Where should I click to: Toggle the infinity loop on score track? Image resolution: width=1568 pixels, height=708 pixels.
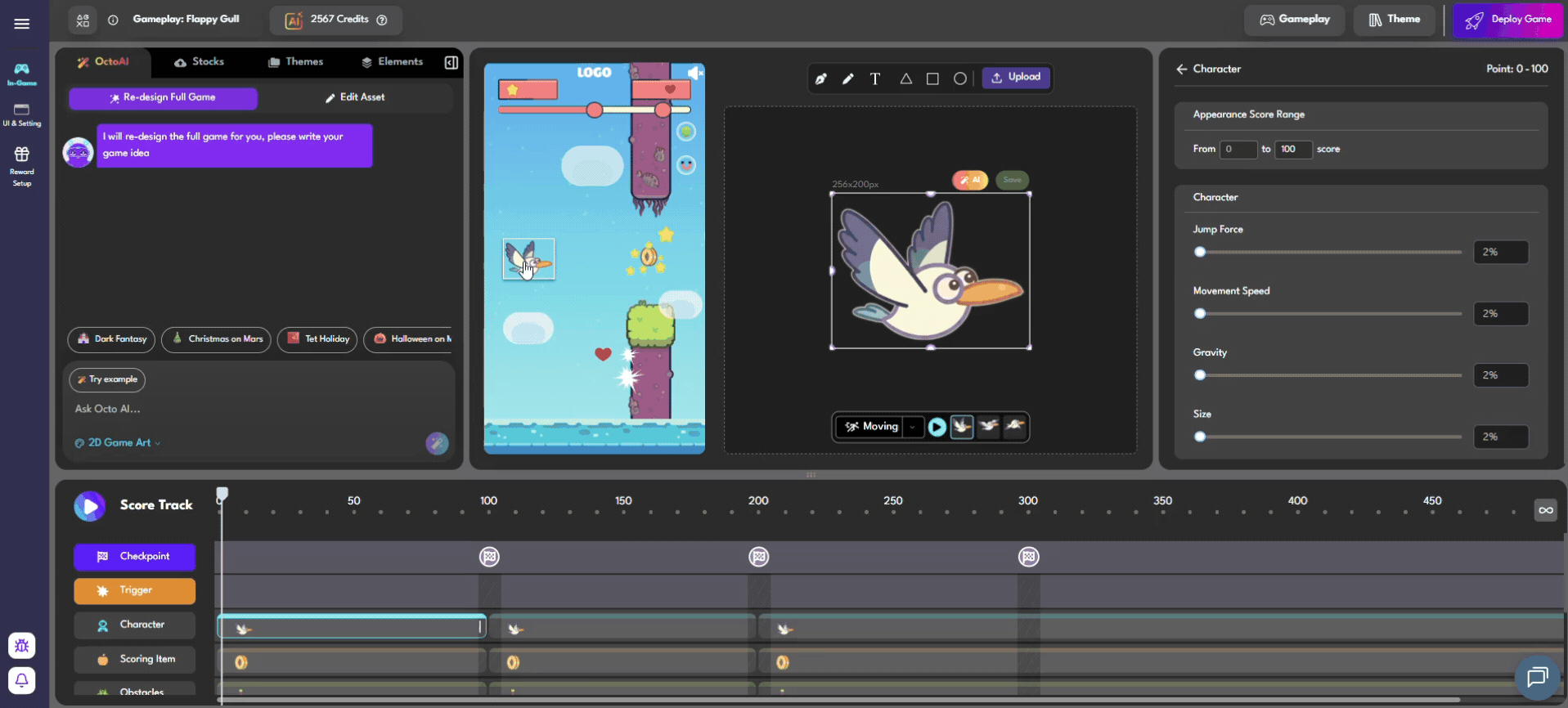point(1545,510)
